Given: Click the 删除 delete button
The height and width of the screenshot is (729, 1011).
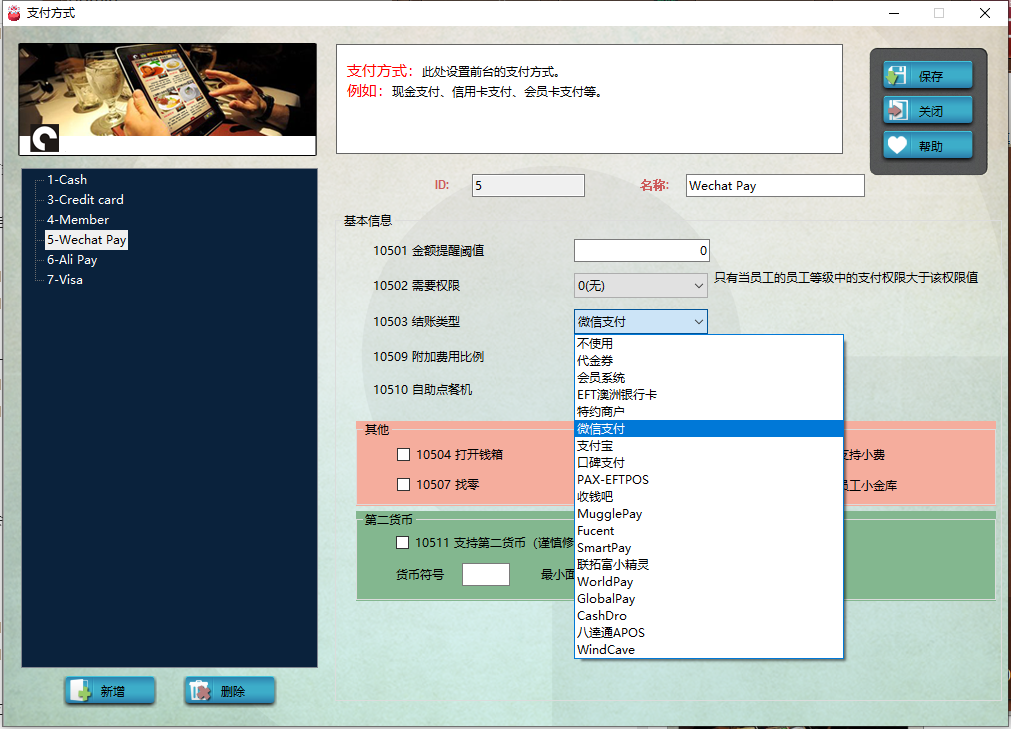Looking at the screenshot, I should [230, 691].
